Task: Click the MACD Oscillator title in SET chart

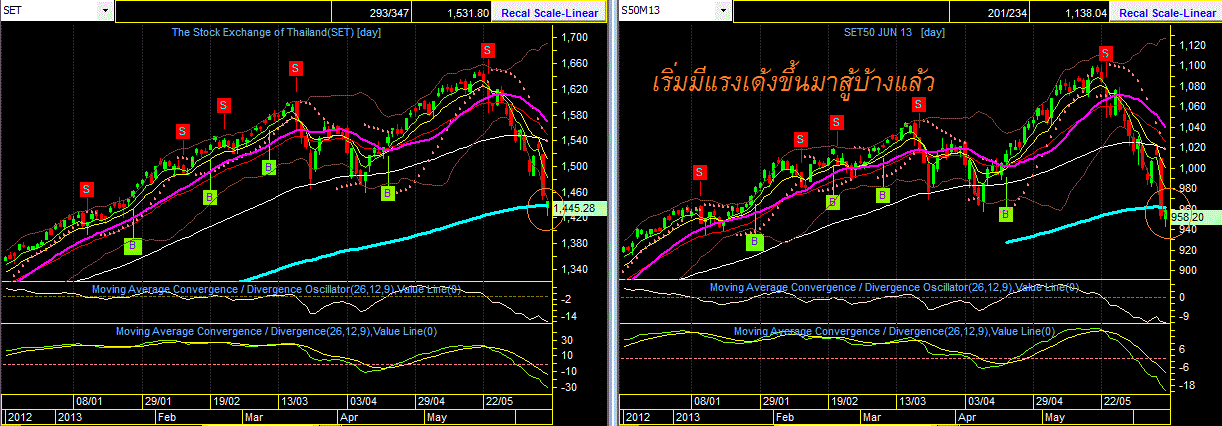Action: click(x=278, y=289)
